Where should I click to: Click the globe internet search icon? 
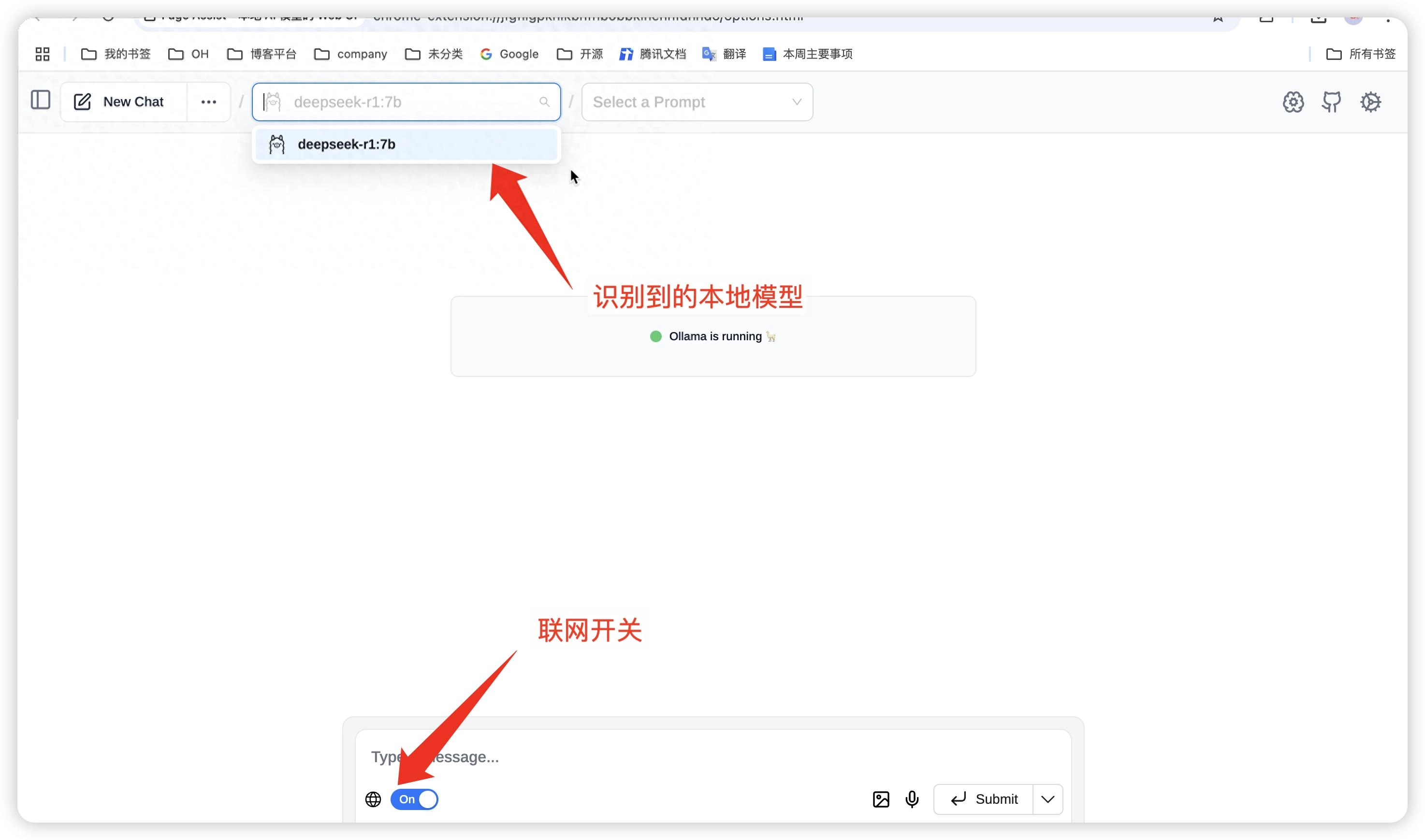(x=373, y=799)
